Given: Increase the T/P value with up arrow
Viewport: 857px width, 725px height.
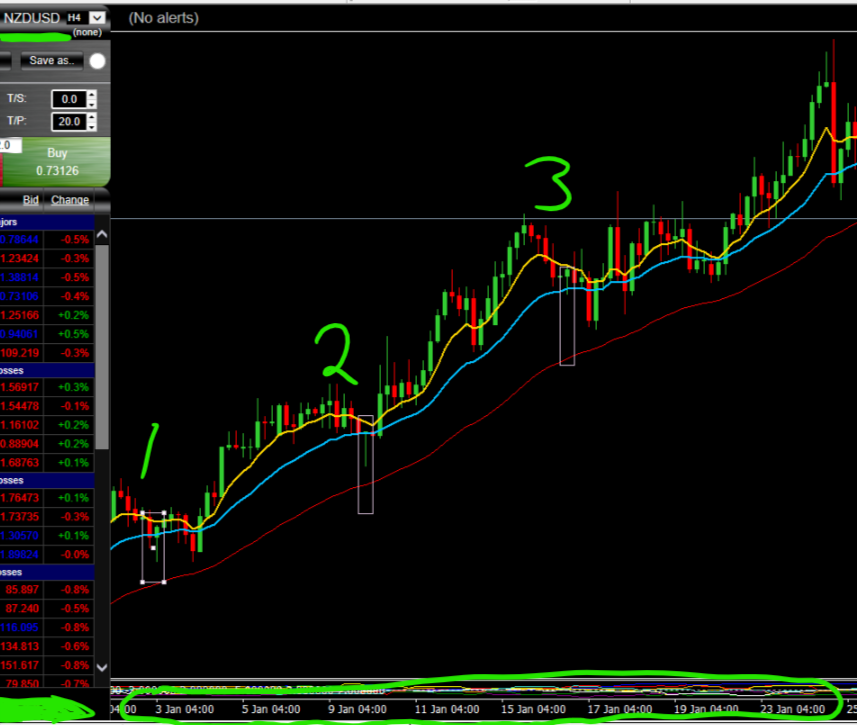Looking at the screenshot, I should click(x=92, y=118).
